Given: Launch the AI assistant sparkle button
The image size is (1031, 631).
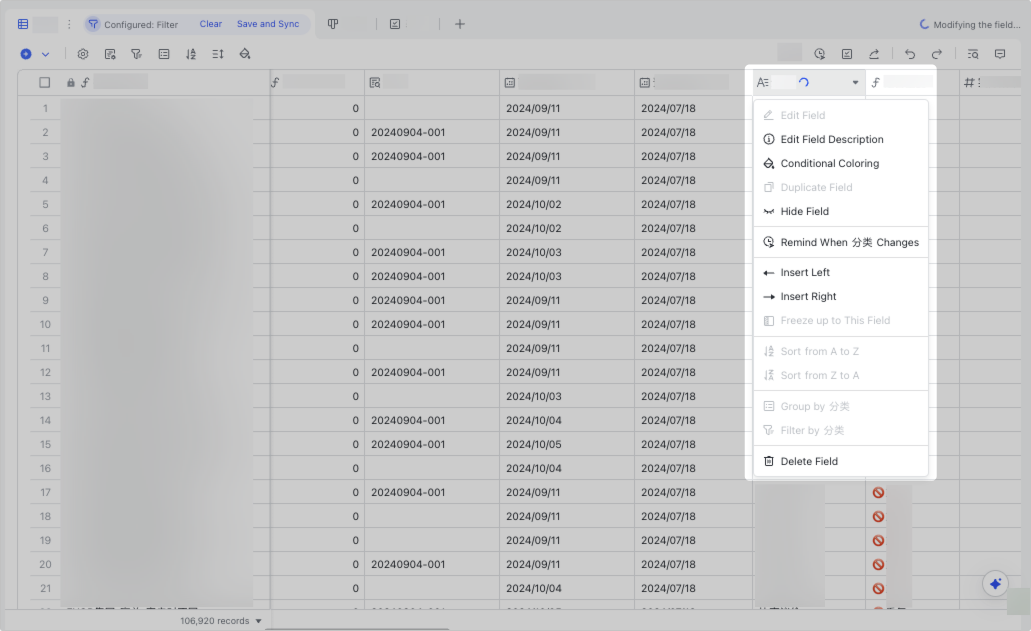Looking at the screenshot, I should click(995, 584).
